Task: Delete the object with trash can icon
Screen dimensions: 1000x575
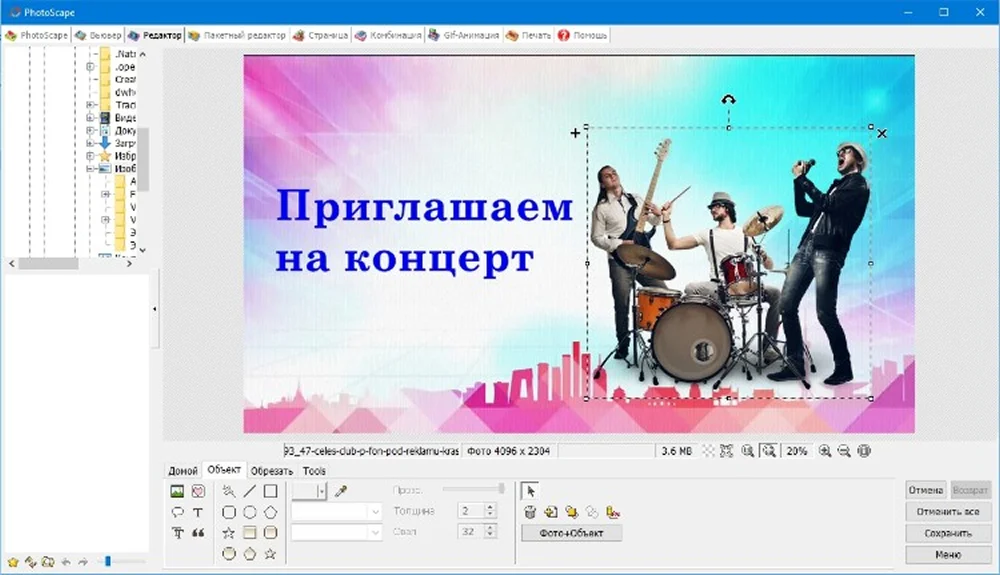Action: 530,512
